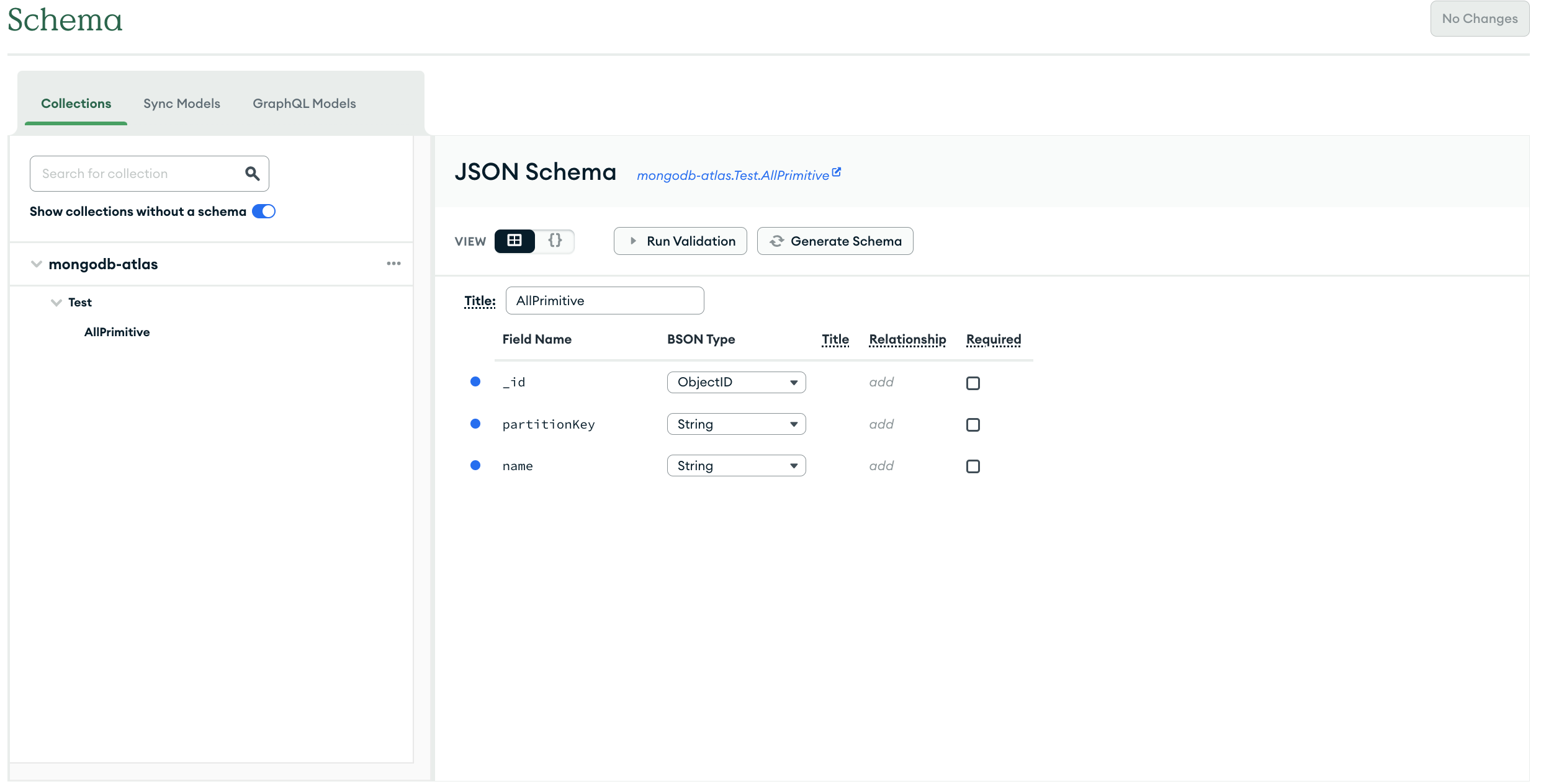Check Required box for partitionKey
The width and height of the screenshot is (1559, 784).
click(973, 425)
